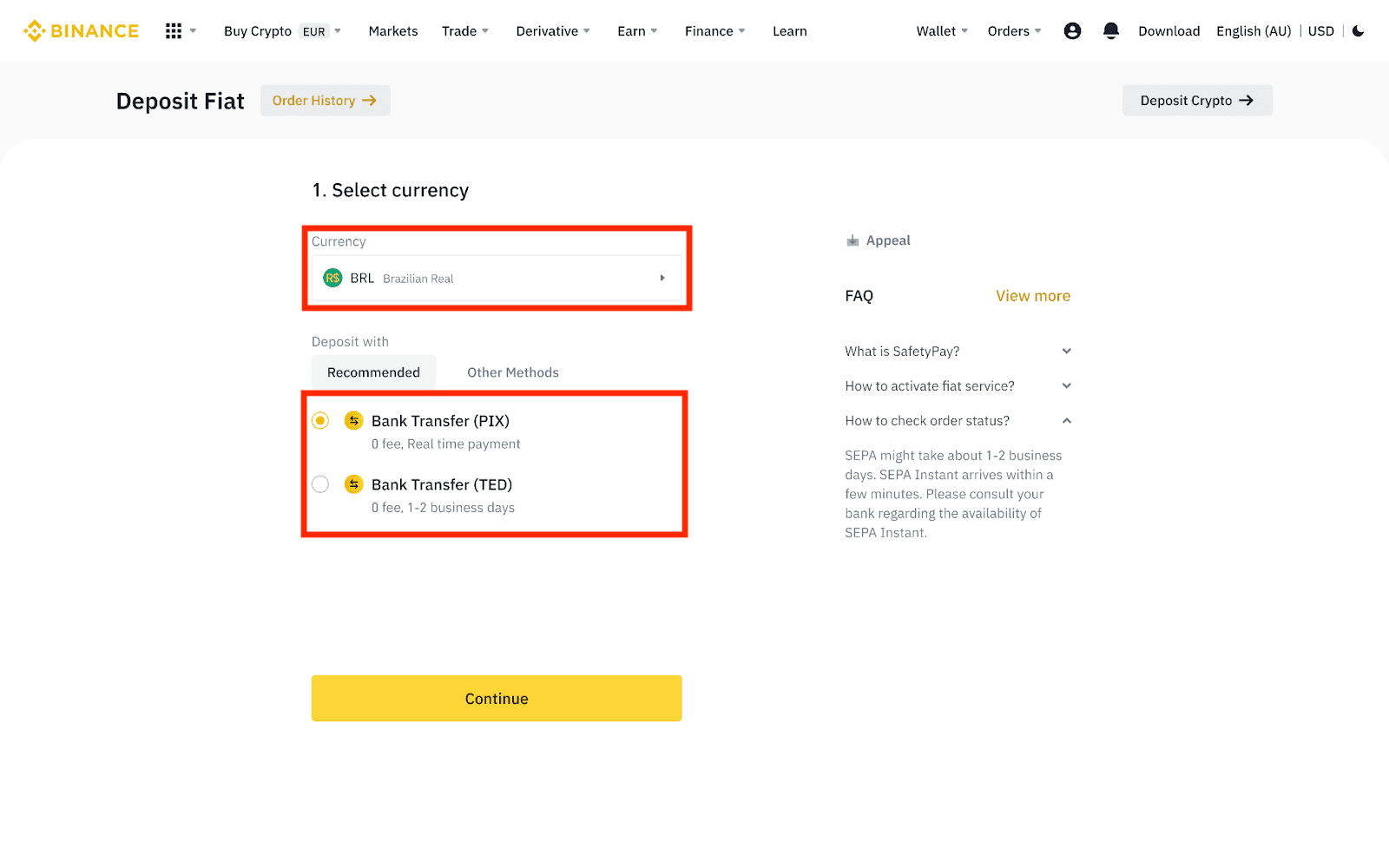Go to Deposit Crypto

[1196, 101]
